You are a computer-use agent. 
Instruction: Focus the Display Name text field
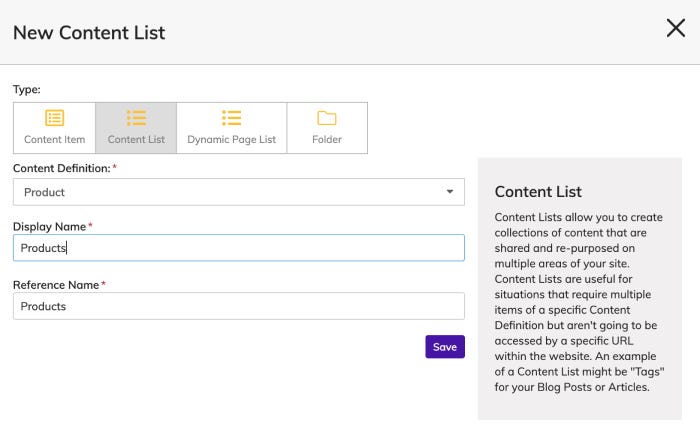pos(238,248)
